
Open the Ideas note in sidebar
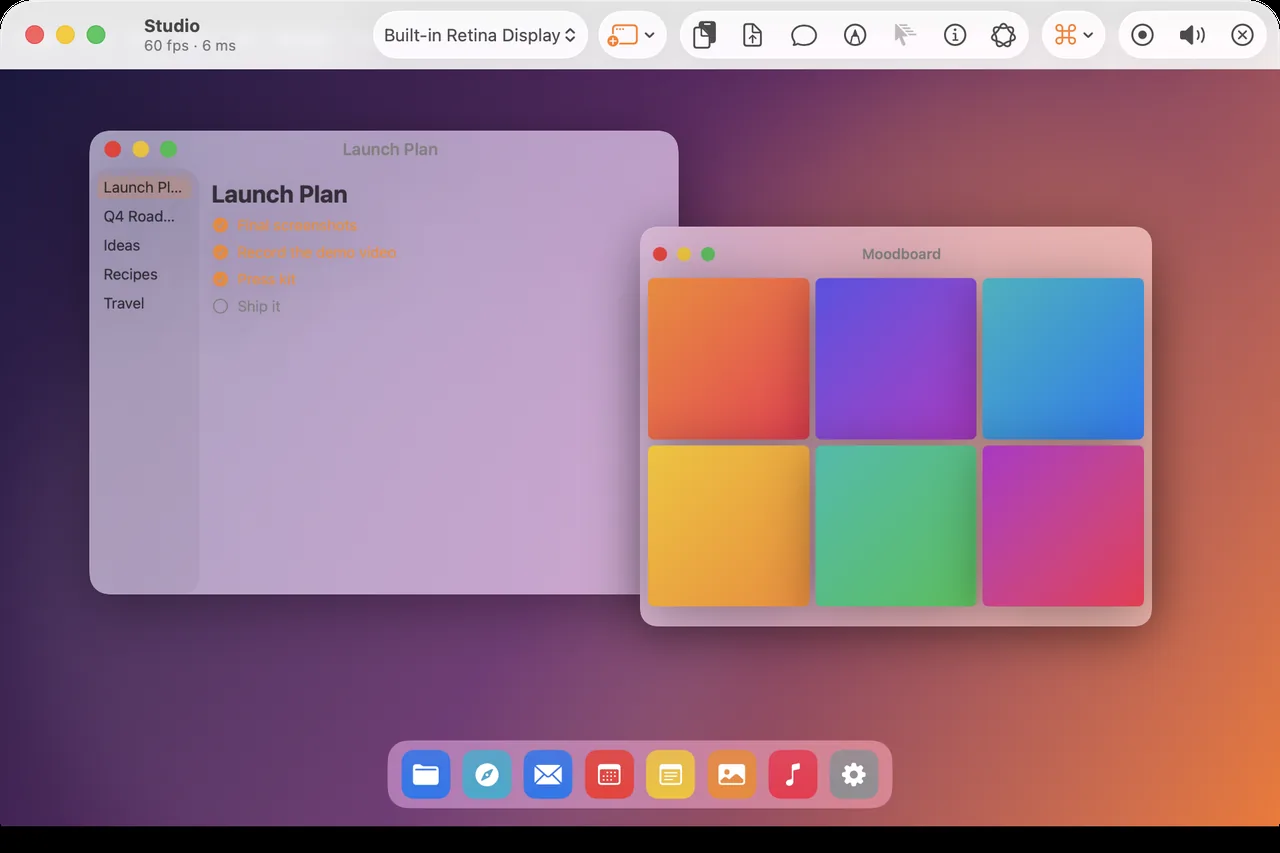coord(144,245)
